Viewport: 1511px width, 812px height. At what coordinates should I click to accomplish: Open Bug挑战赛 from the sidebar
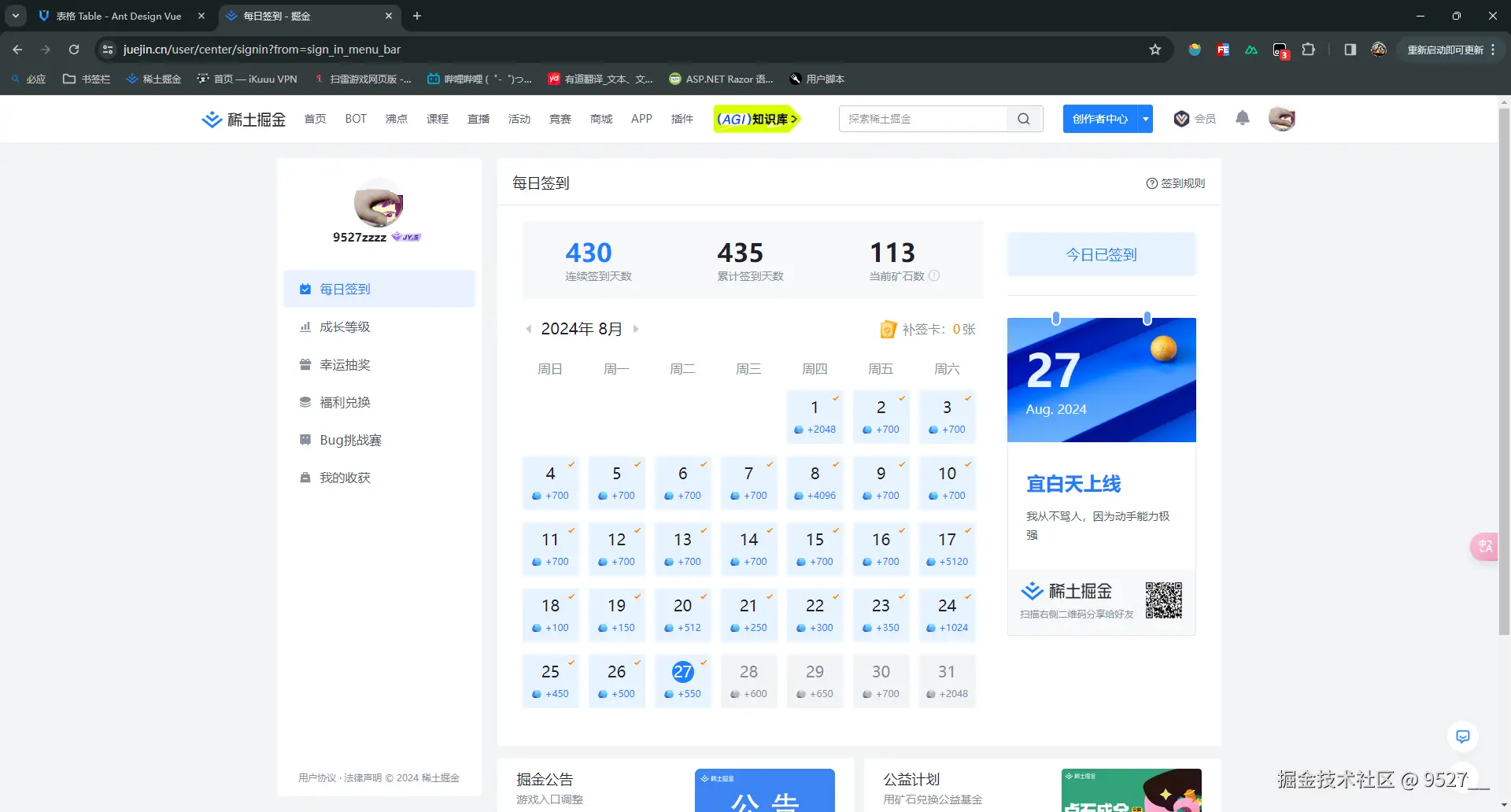coord(350,440)
